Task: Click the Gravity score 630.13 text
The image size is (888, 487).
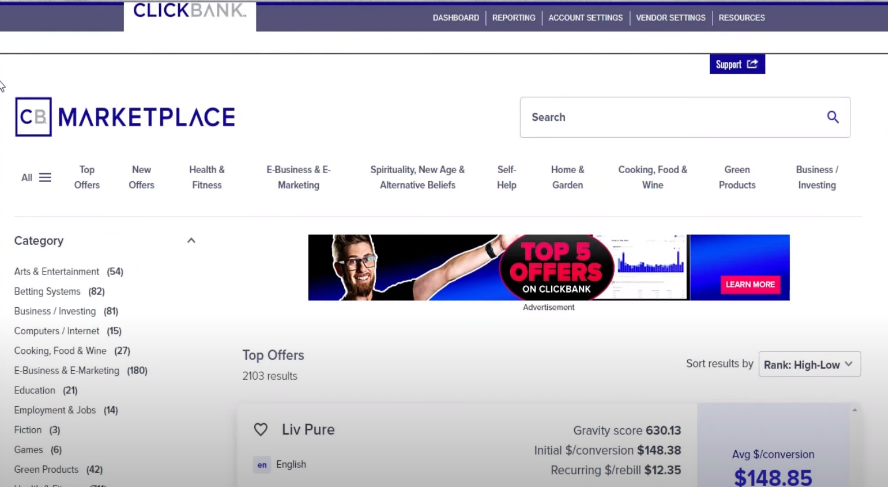Action: click(x=627, y=430)
